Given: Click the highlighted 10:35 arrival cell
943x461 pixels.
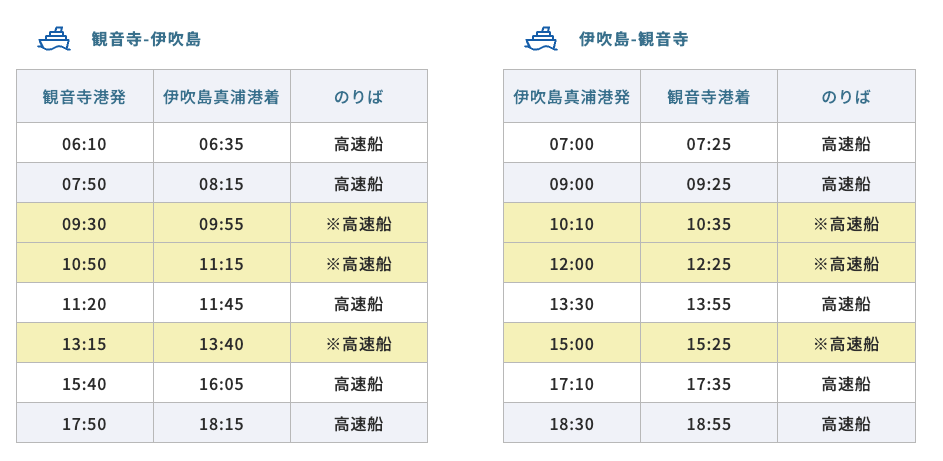Looking at the screenshot, I should [x=709, y=223].
